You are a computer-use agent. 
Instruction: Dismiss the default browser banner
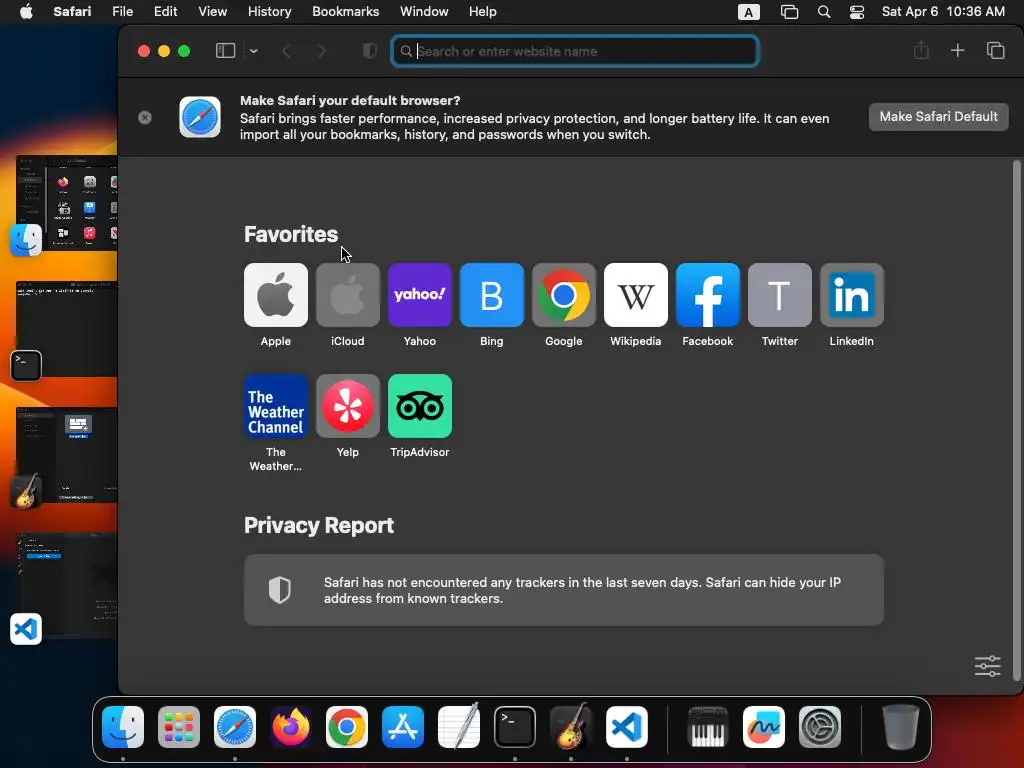point(145,117)
